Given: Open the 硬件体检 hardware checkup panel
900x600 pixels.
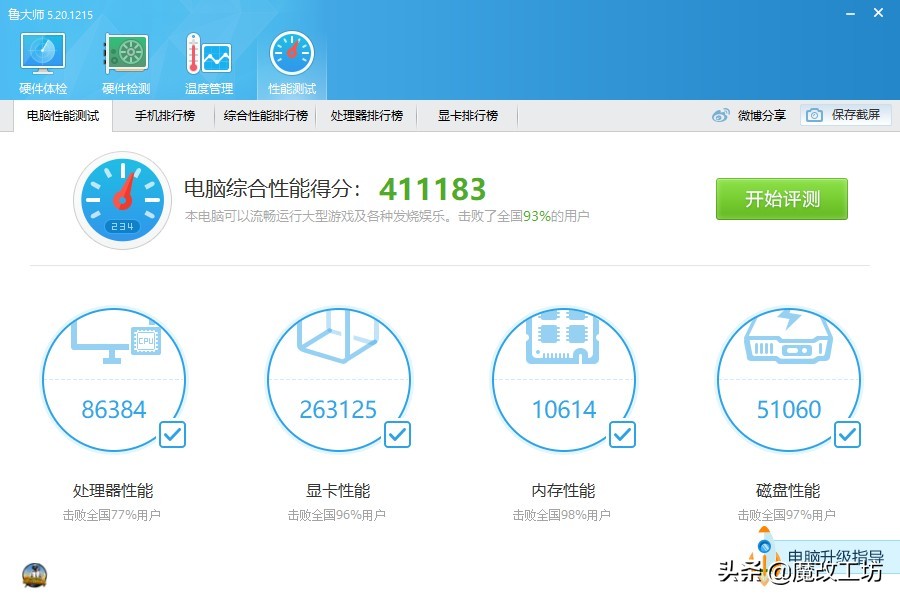Looking at the screenshot, I should [41, 55].
